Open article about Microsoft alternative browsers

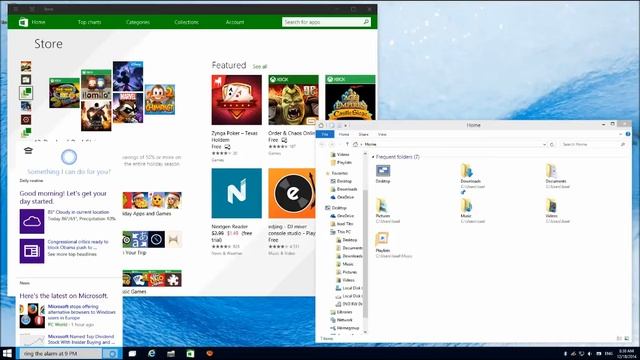(x=82, y=312)
